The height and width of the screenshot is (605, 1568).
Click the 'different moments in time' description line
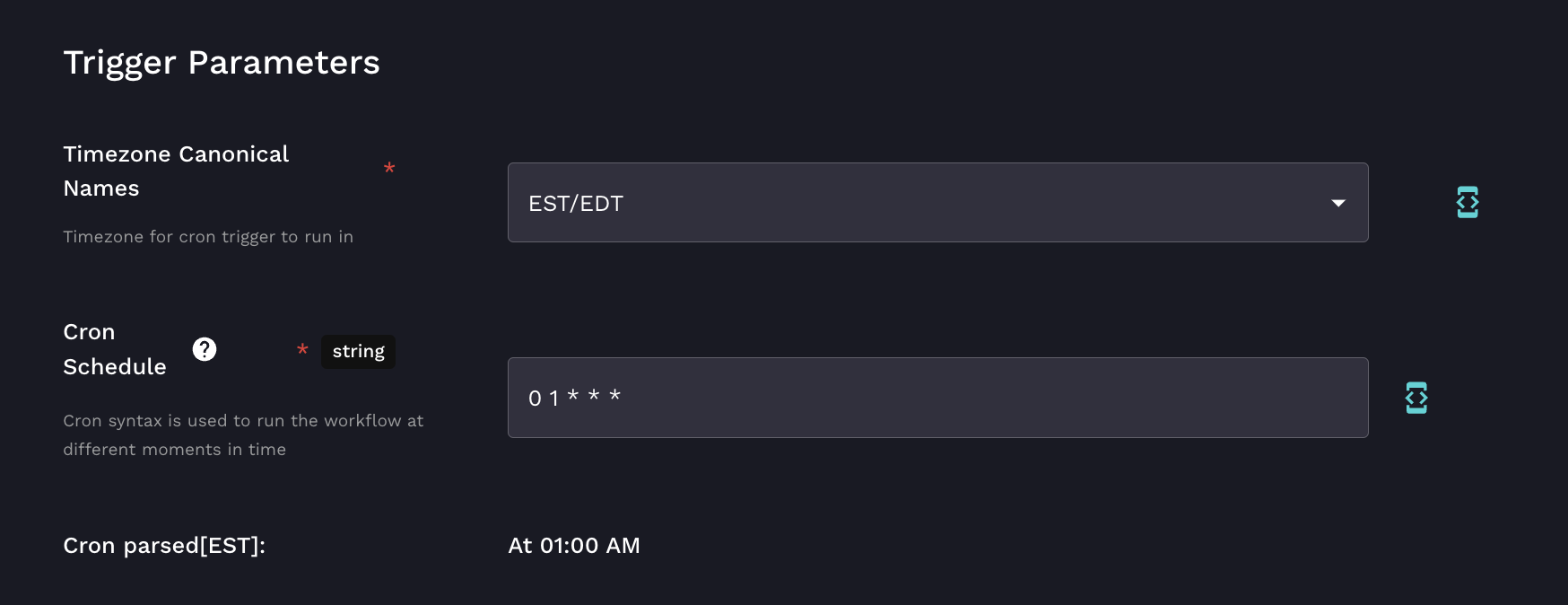174,450
